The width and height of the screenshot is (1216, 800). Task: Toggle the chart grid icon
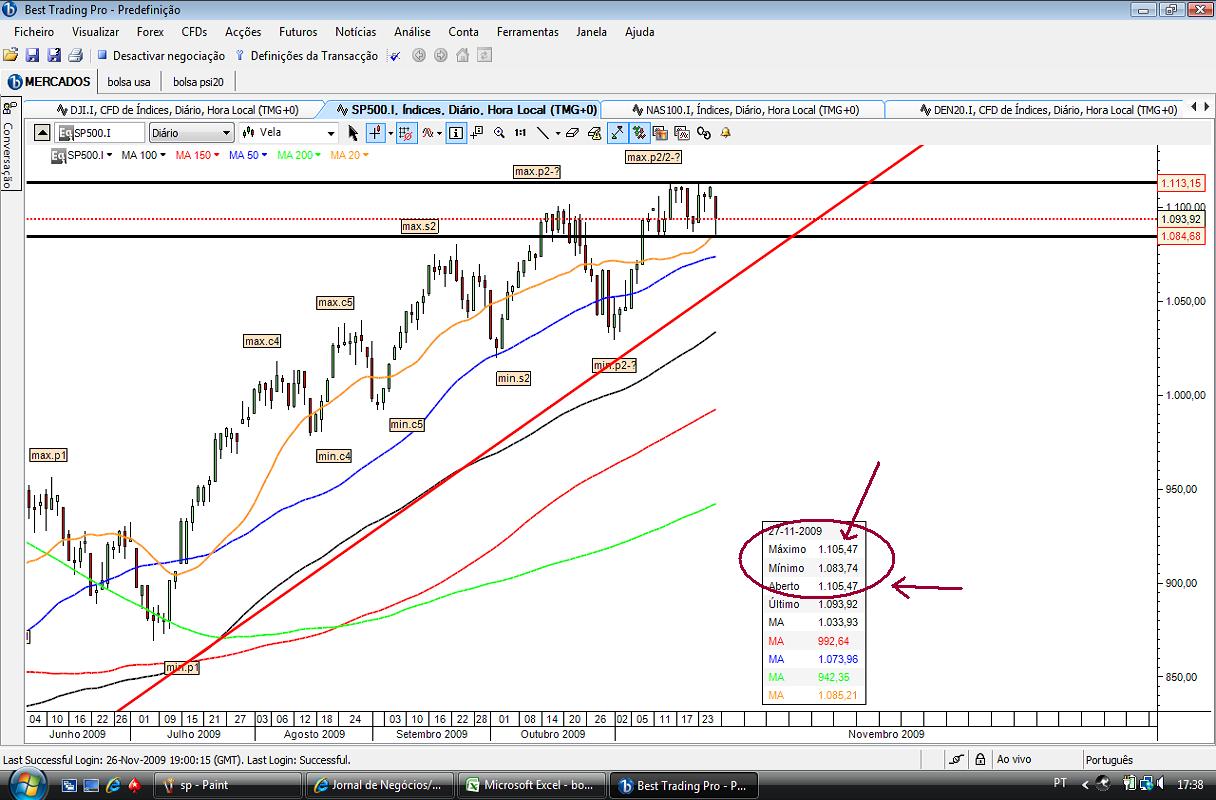pyautogui.click(x=406, y=132)
